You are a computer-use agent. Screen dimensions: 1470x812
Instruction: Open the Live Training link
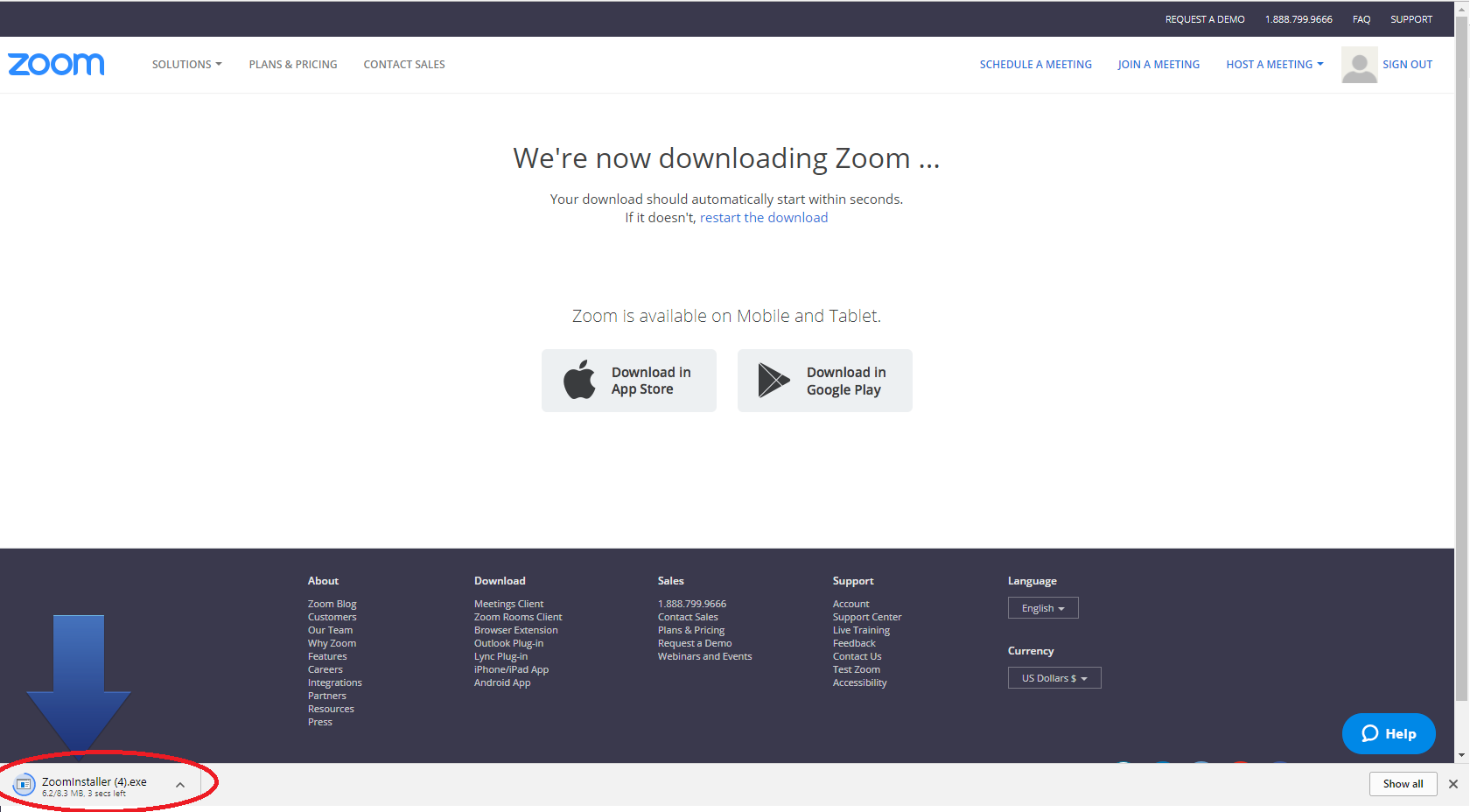tap(862, 630)
